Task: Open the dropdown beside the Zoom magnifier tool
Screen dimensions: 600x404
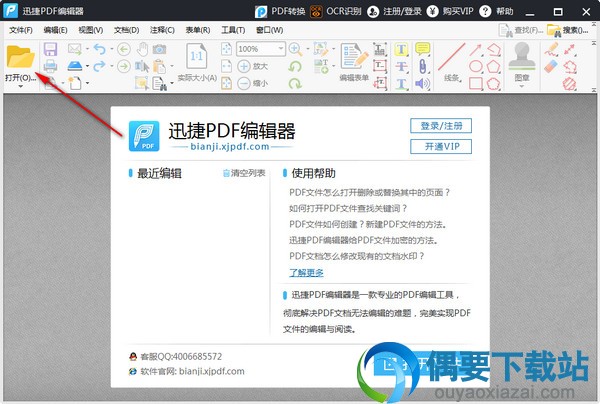Action: click(x=307, y=49)
